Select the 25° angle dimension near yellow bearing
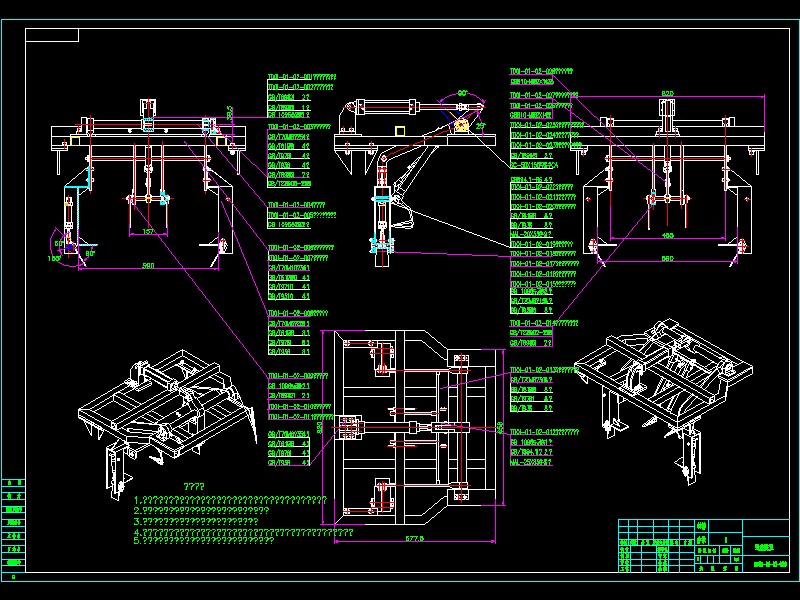Screen dimensions: 800x600 (481, 126)
